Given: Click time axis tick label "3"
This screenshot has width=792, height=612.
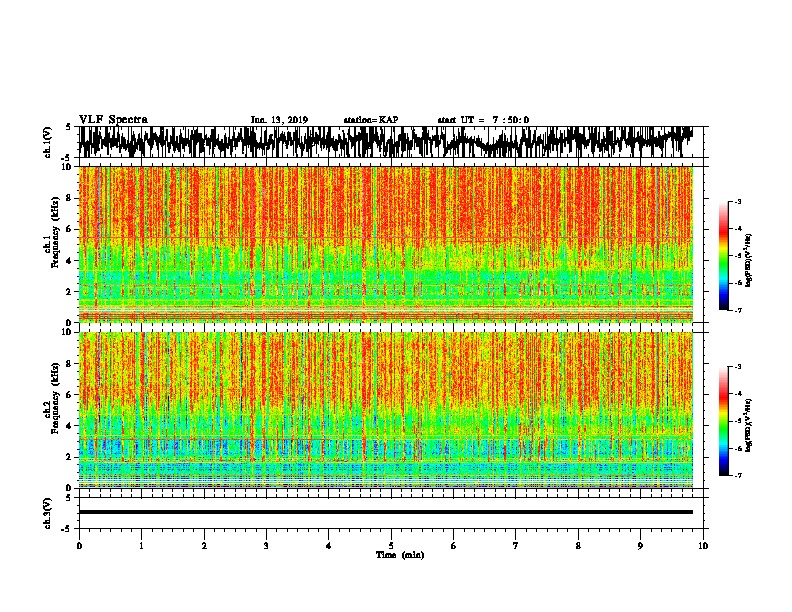Looking at the screenshot, I should click(x=266, y=546).
